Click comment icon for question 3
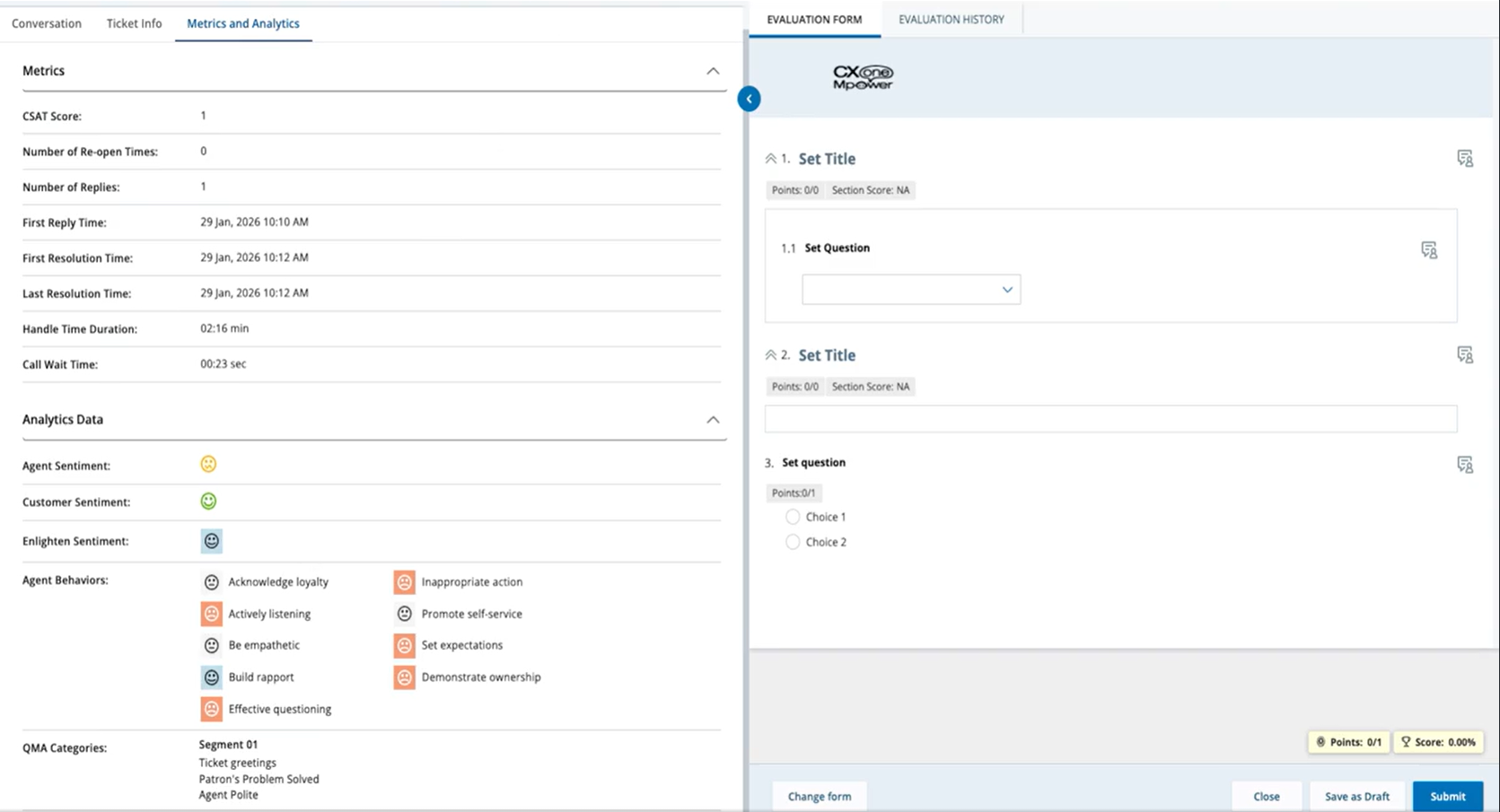This screenshot has width=1500, height=812. 1464,464
